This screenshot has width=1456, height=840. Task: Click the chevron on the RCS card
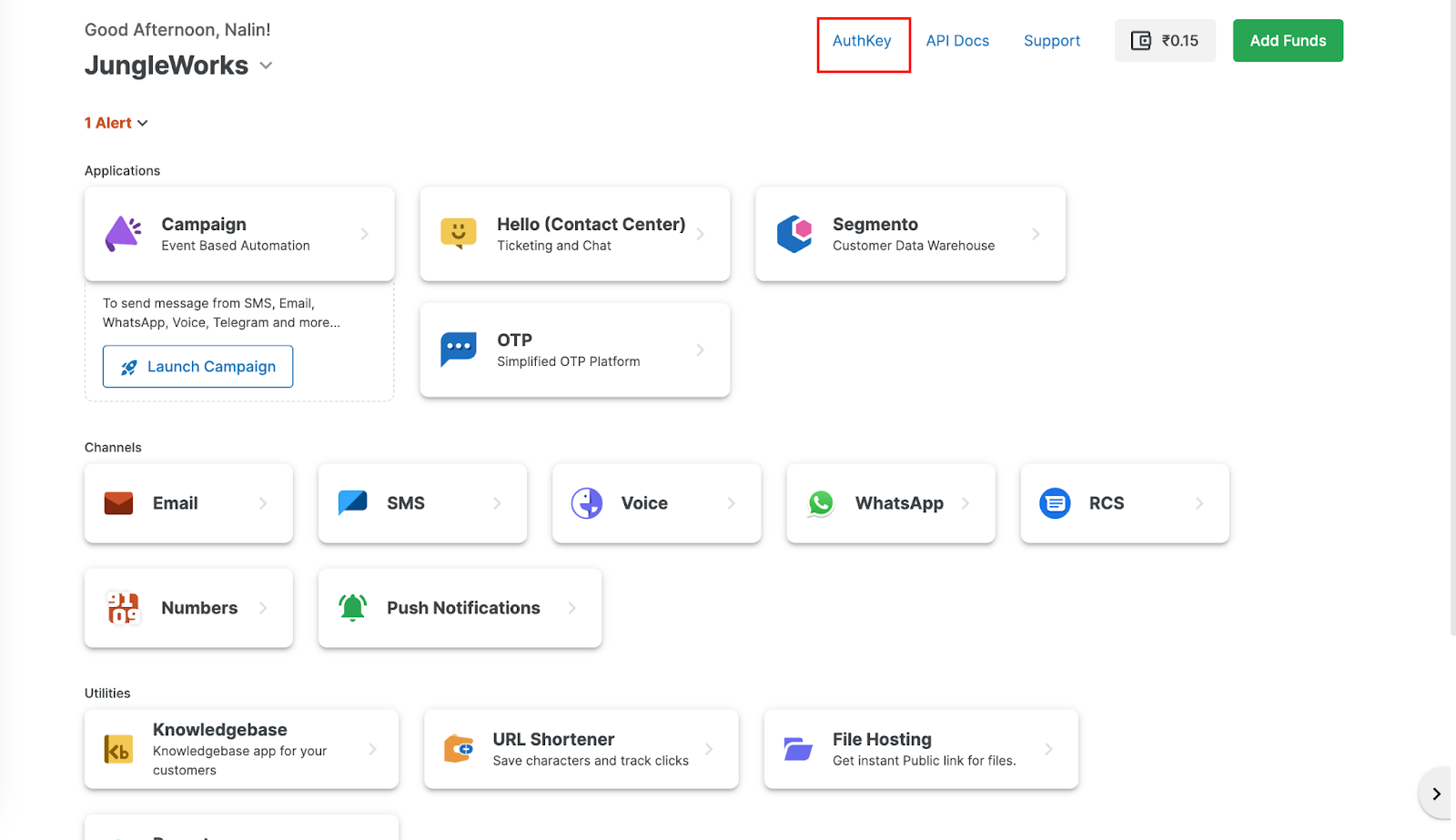[x=1199, y=503]
